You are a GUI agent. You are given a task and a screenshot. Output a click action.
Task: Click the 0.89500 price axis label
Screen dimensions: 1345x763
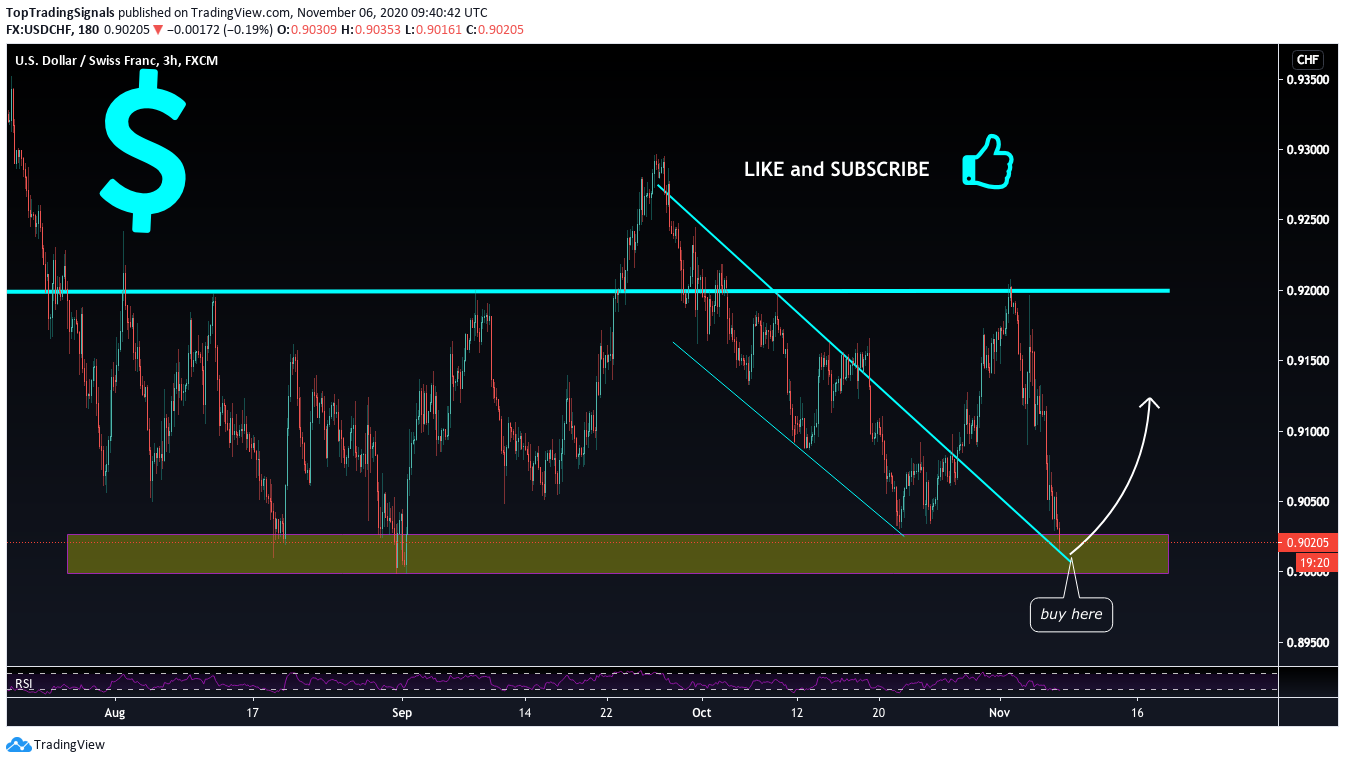pos(1308,643)
